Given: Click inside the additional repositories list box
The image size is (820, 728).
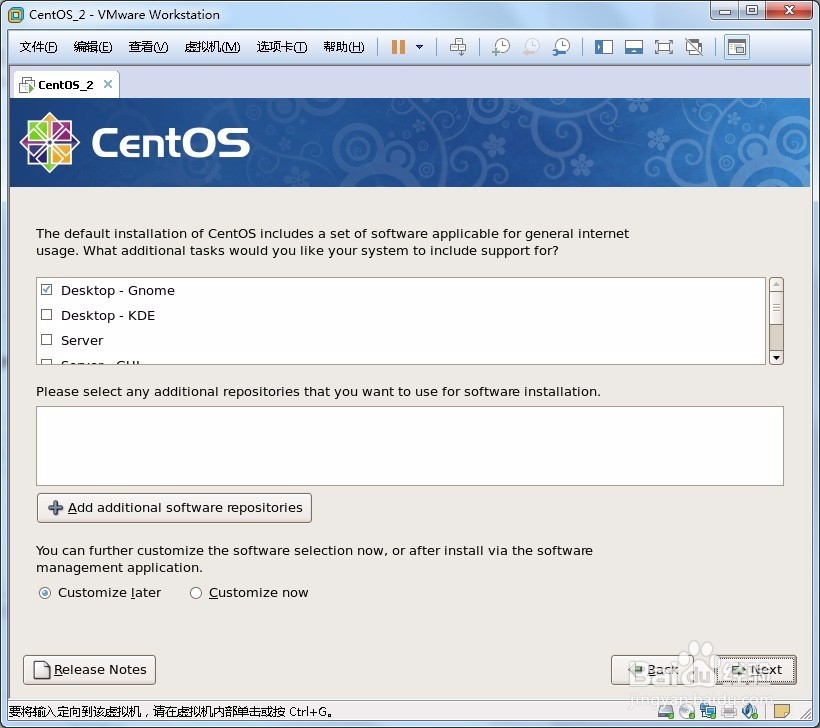Looking at the screenshot, I should (x=410, y=446).
